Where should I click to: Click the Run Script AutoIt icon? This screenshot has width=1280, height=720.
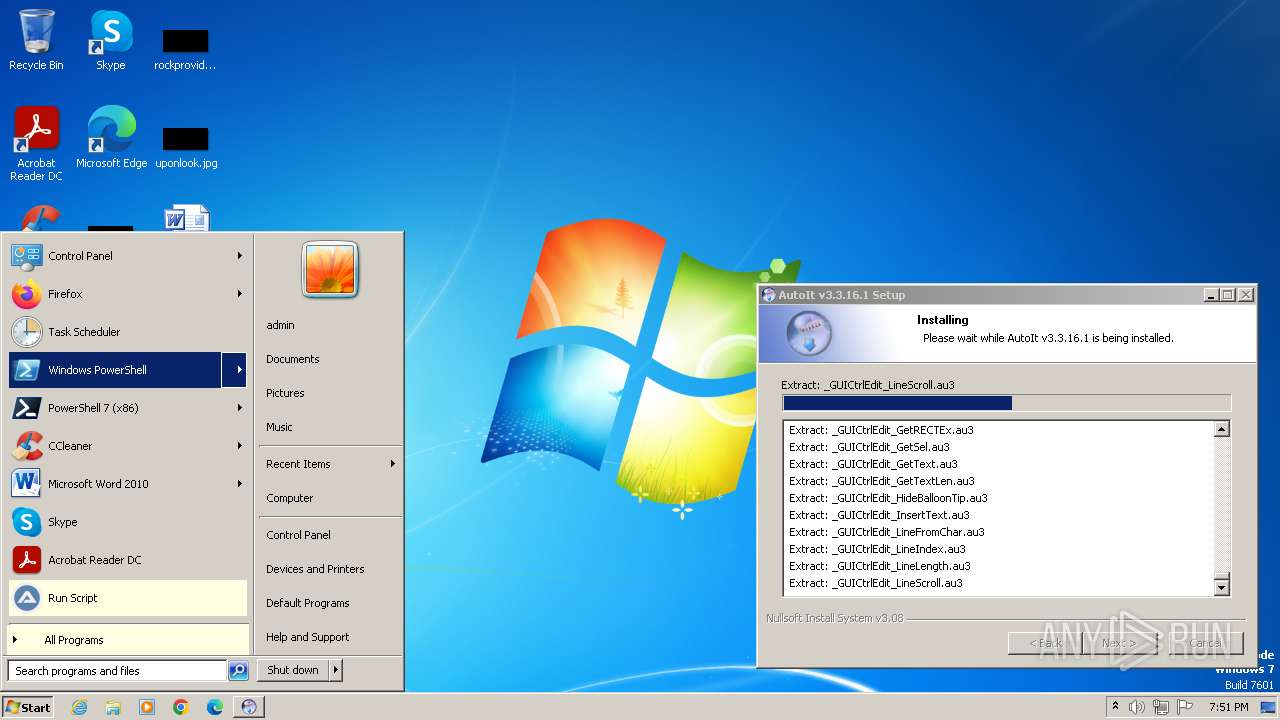[x=27, y=598]
